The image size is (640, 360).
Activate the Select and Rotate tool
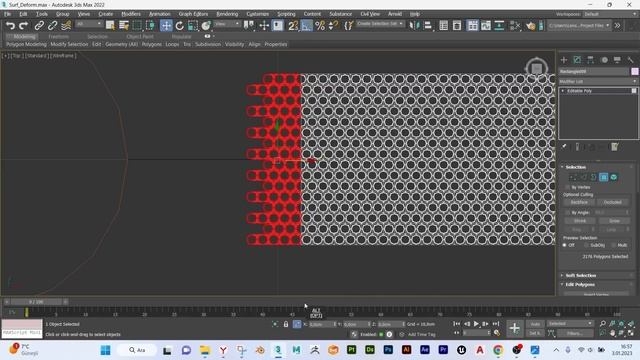click(x=180, y=26)
